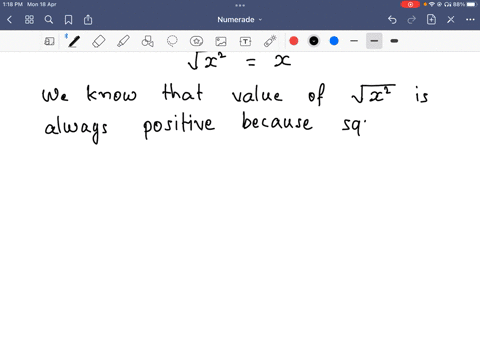Go back using the back chevron
This screenshot has height=360, width=480.
[9, 20]
